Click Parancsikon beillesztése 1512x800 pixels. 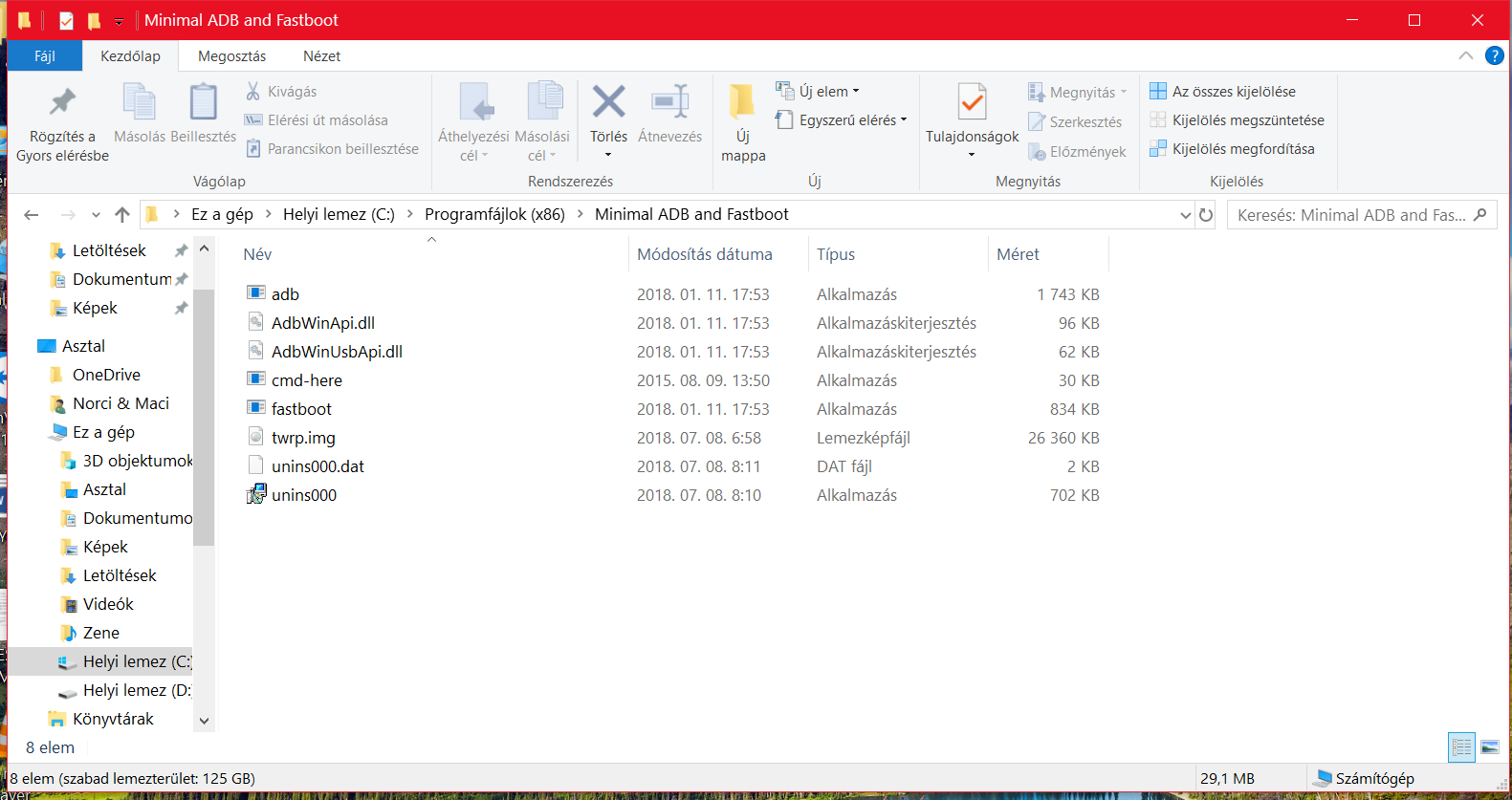point(332,148)
